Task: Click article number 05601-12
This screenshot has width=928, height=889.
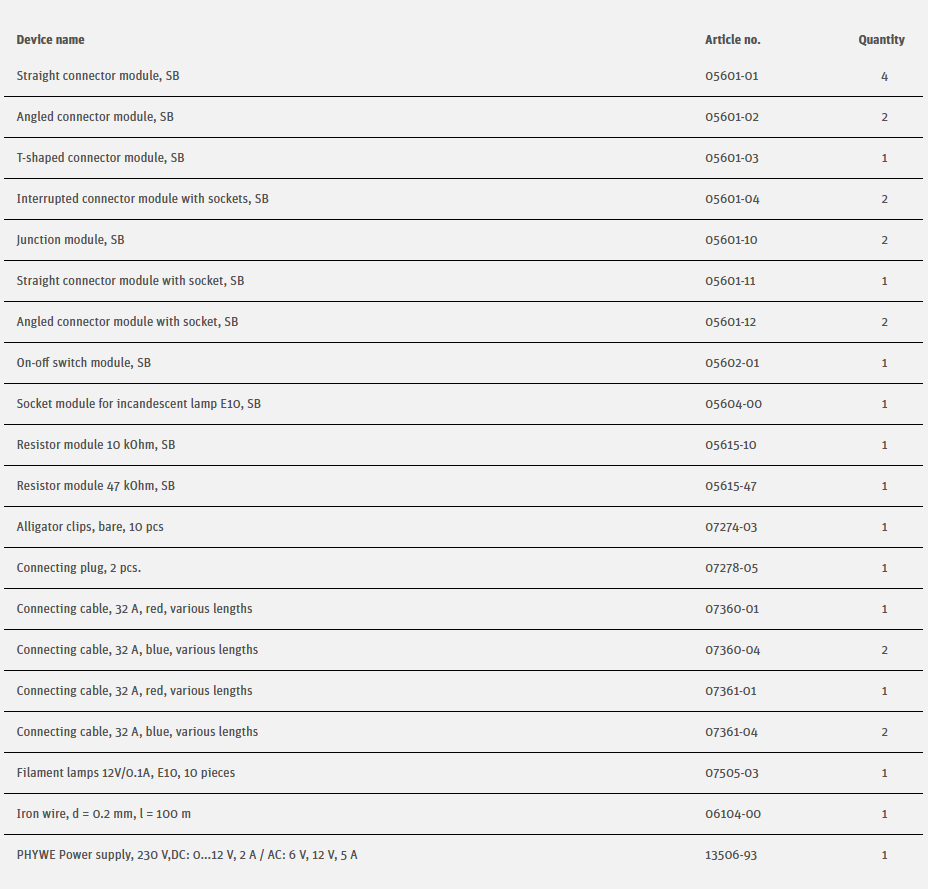Action: (x=732, y=322)
